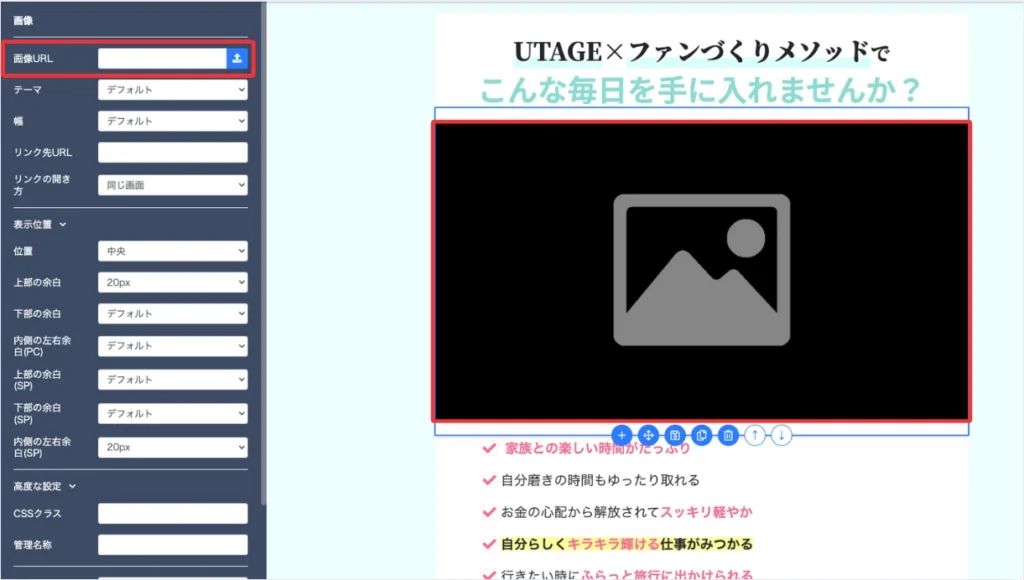Click the move element up arrow icon
The width and height of the screenshot is (1024, 580).
[x=755, y=435]
